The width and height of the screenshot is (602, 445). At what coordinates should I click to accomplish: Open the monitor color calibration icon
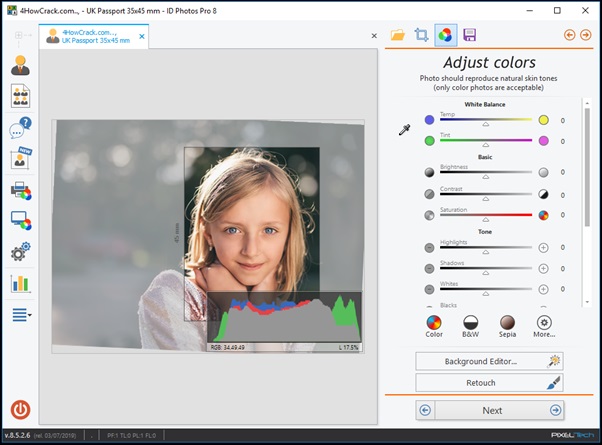[21, 220]
